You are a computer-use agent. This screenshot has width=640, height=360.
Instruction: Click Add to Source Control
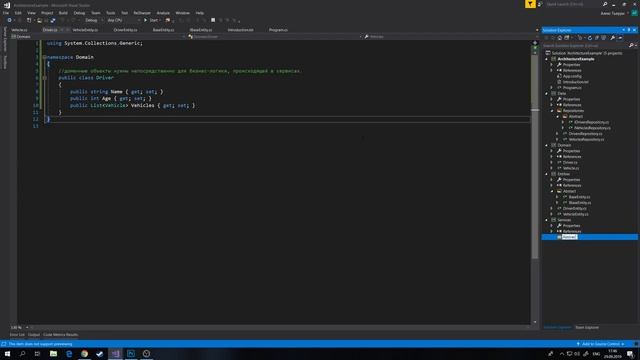[600, 344]
